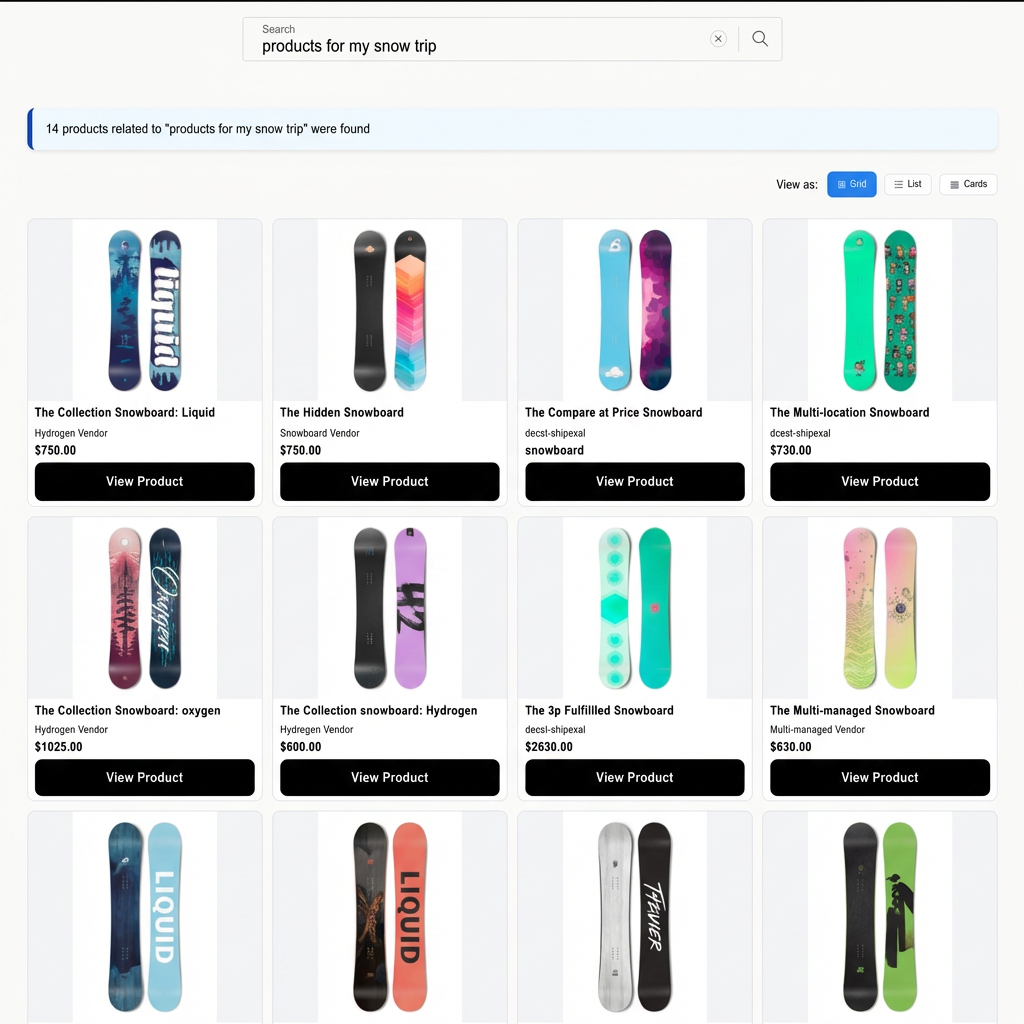Open The Collection snowboard: Hydrogen title
Image resolution: width=1024 pixels, height=1024 pixels.
point(378,710)
